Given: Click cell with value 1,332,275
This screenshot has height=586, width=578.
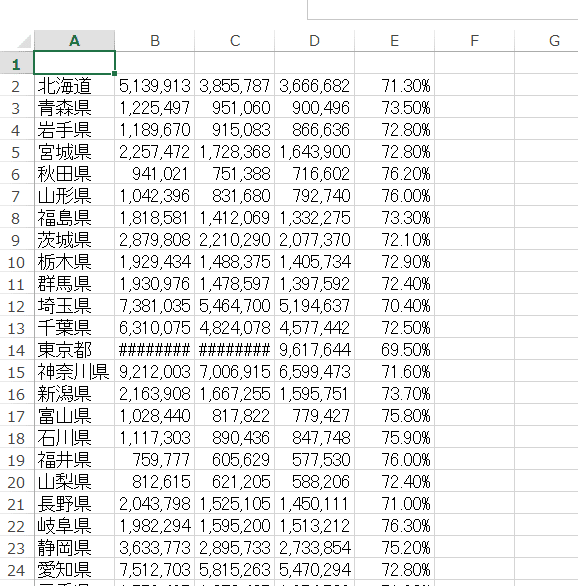Looking at the screenshot, I should tap(315, 218).
